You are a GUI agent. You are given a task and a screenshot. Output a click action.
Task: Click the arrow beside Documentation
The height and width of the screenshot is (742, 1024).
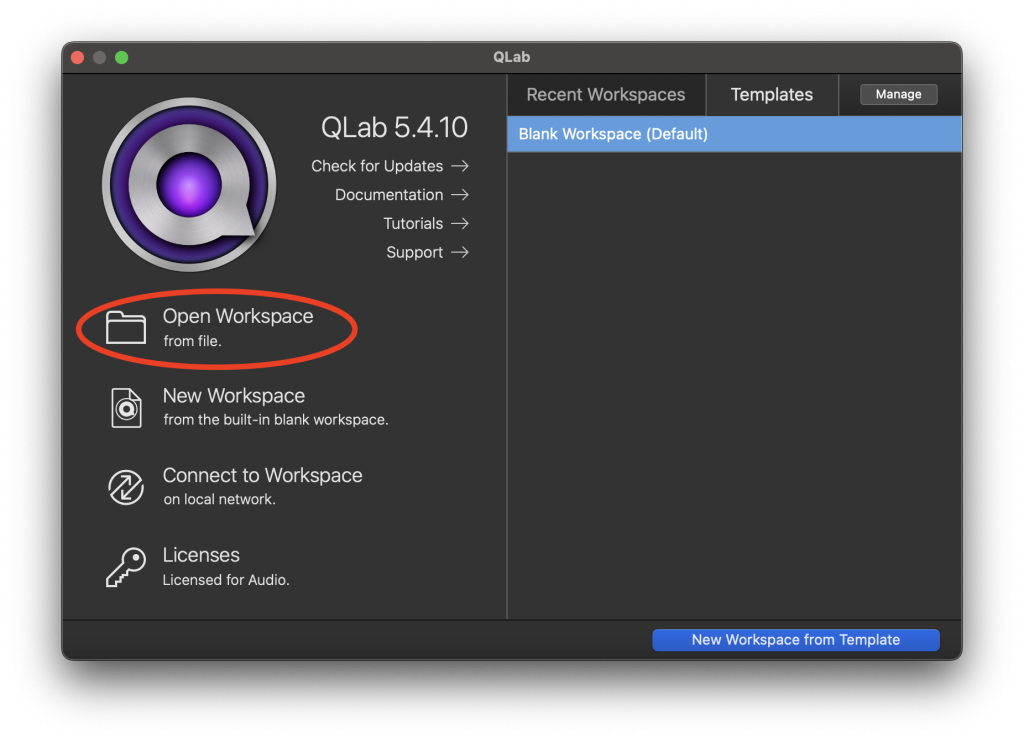click(460, 195)
